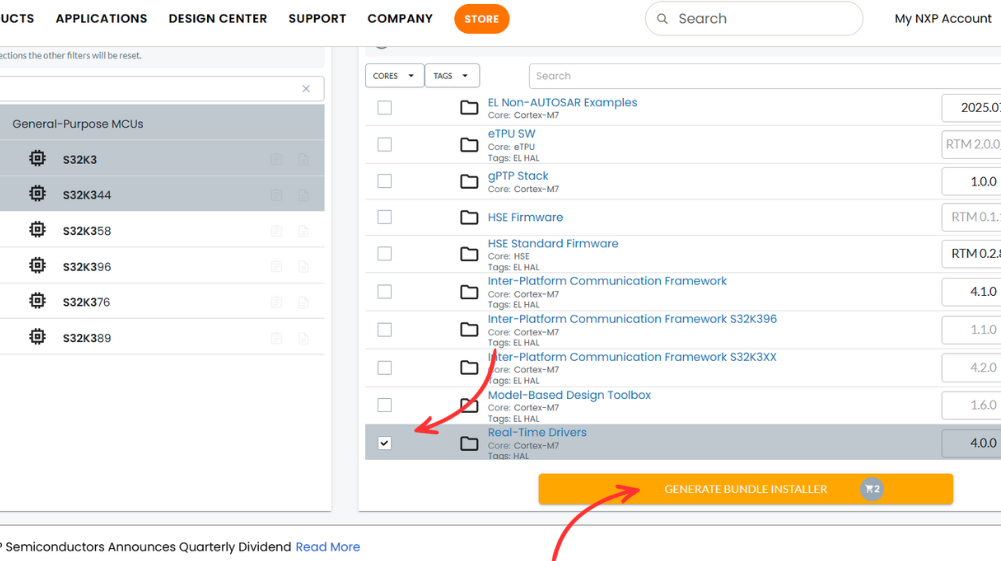The image size is (1001, 561).
Task: Select General-Purpose MCUs category
Action: click(162, 124)
